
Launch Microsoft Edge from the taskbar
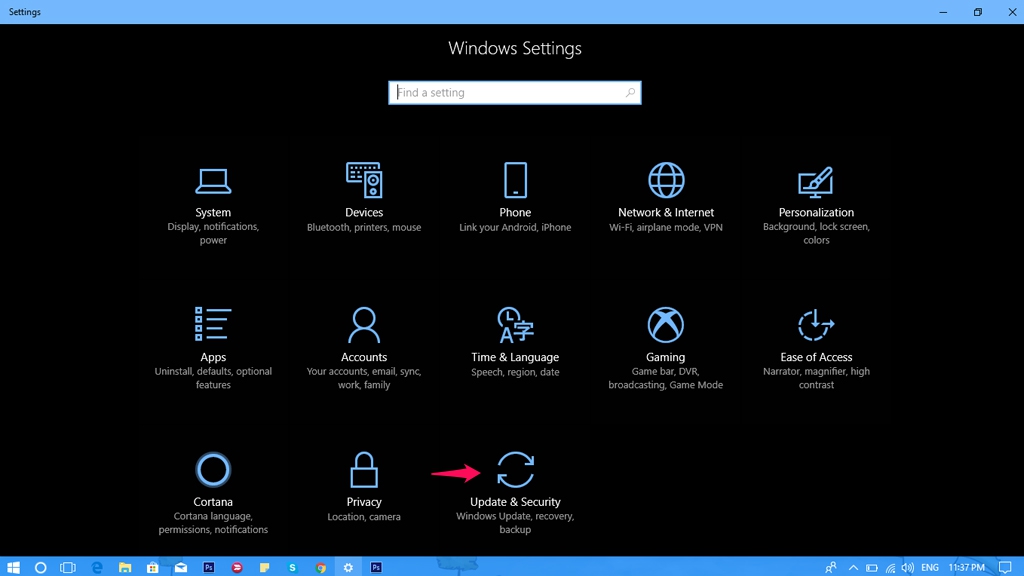click(x=97, y=567)
